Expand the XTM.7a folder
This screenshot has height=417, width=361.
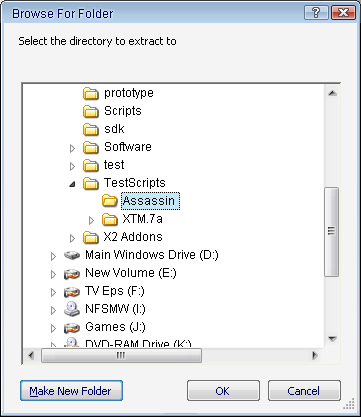coord(91,220)
